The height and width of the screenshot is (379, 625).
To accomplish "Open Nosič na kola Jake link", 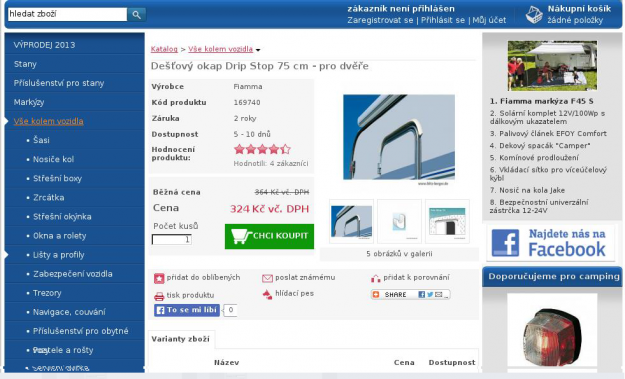I will tap(527, 190).
